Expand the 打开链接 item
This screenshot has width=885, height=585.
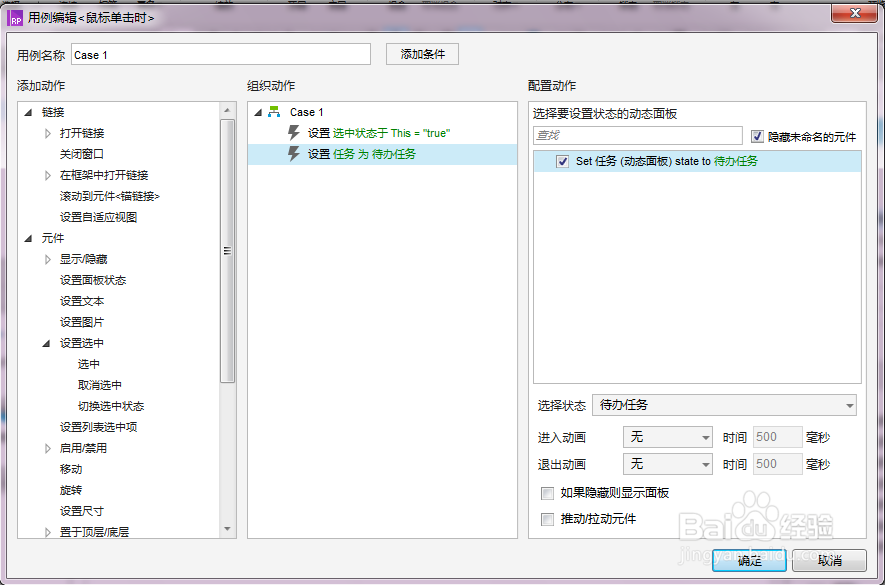48,134
